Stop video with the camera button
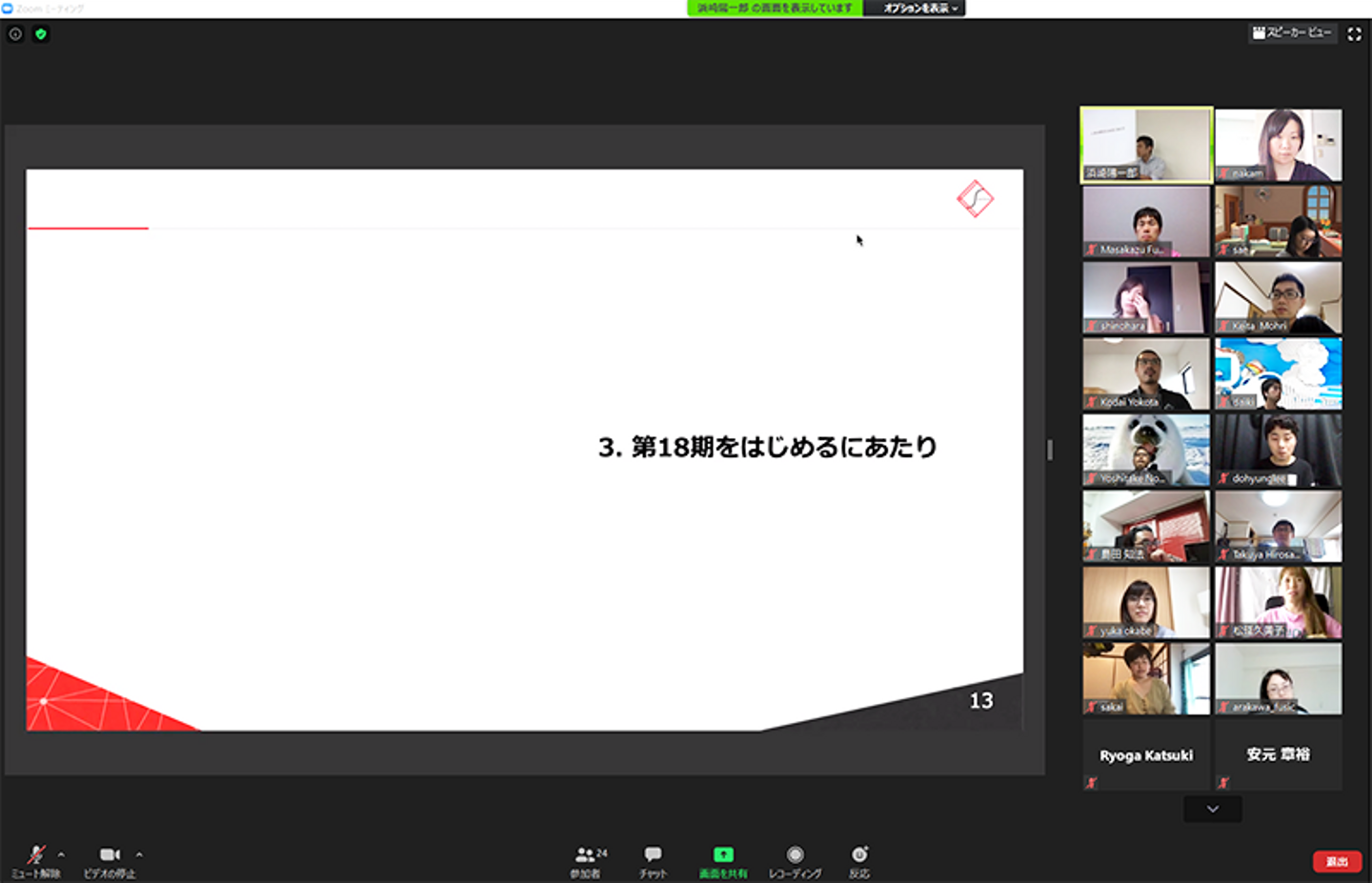 [x=110, y=856]
